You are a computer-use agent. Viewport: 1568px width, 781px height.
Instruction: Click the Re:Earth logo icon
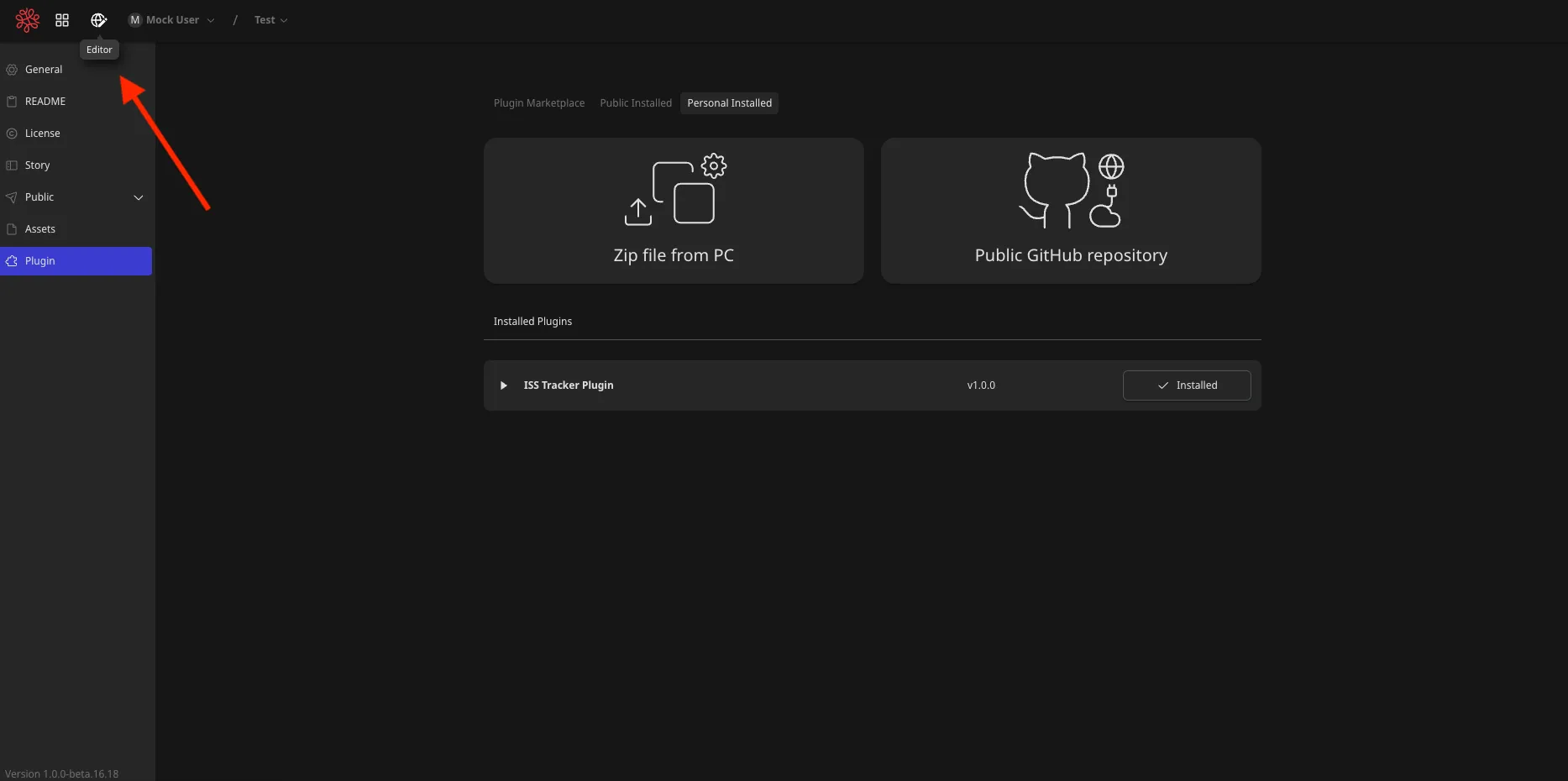click(27, 20)
